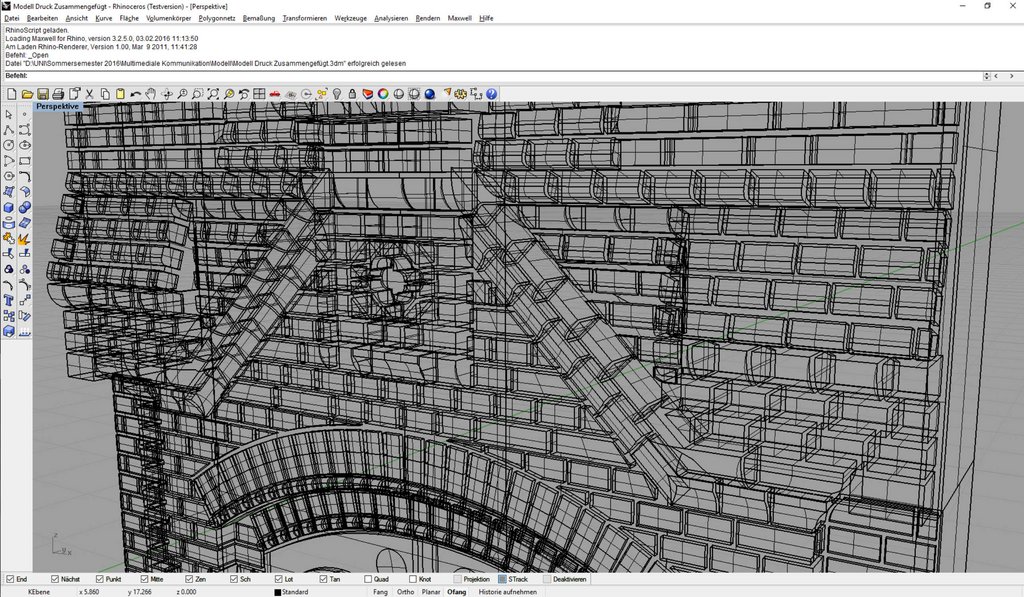Screen dimensions: 1024x597
Task: Open a file with folder icon
Action: tap(27, 94)
